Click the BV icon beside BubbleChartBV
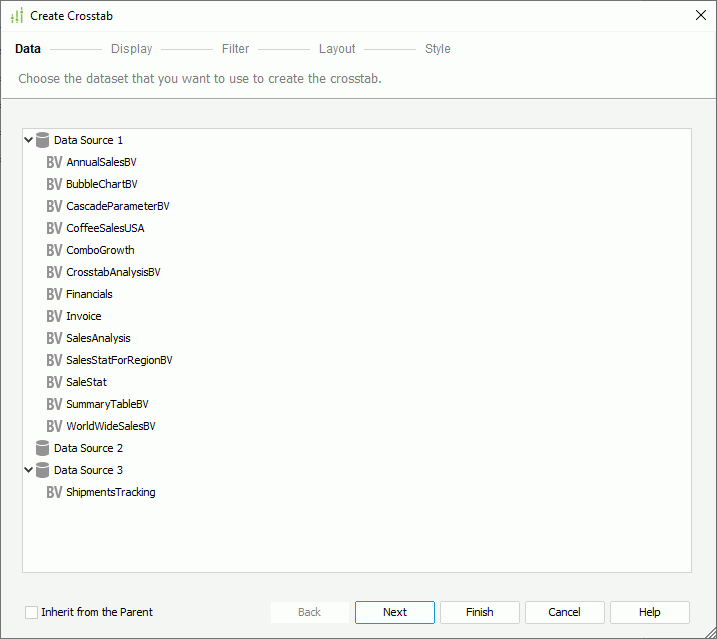This screenshot has height=639, width=717. point(54,184)
